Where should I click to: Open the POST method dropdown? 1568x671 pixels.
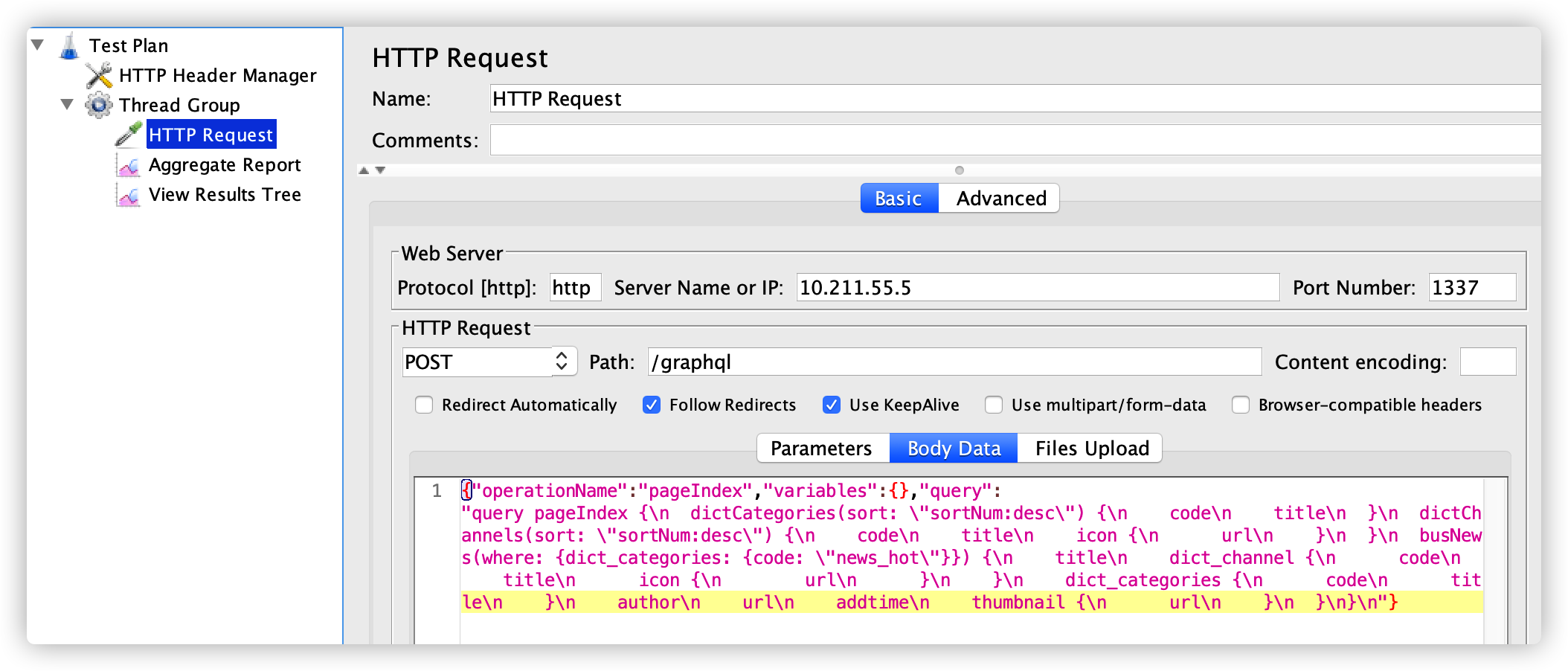(489, 362)
